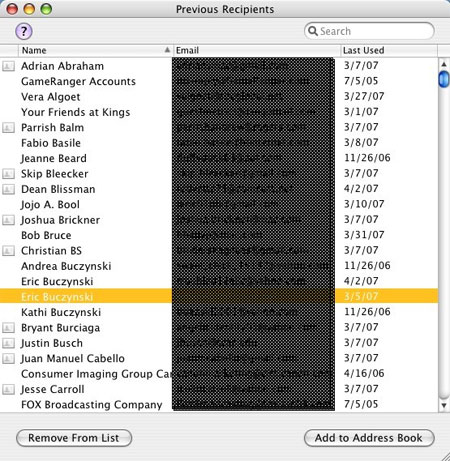Sort the list by Last Used column
Image resolution: width=450 pixels, height=461 pixels.
point(389,50)
